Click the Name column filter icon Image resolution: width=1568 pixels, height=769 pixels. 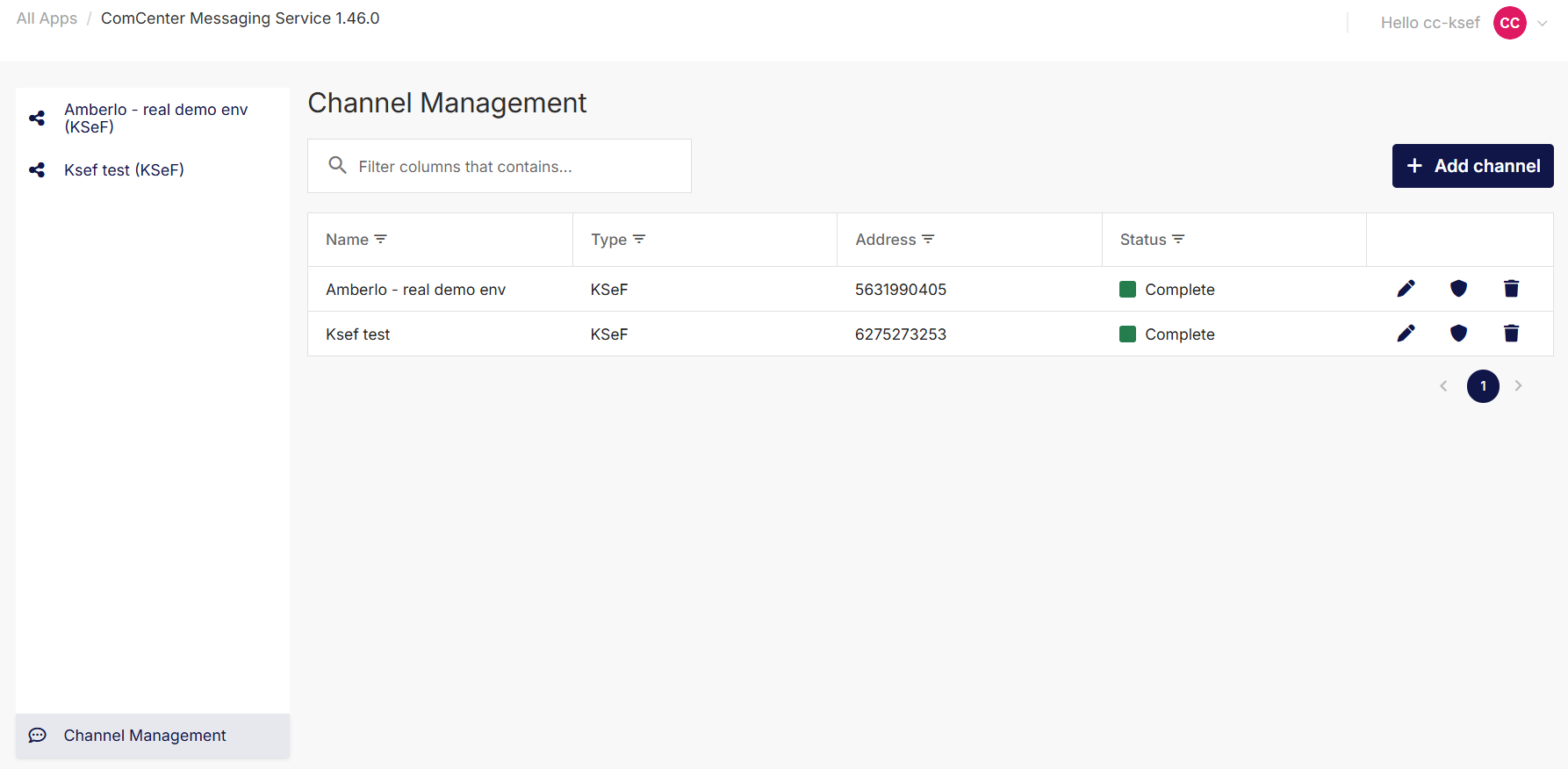coord(380,239)
